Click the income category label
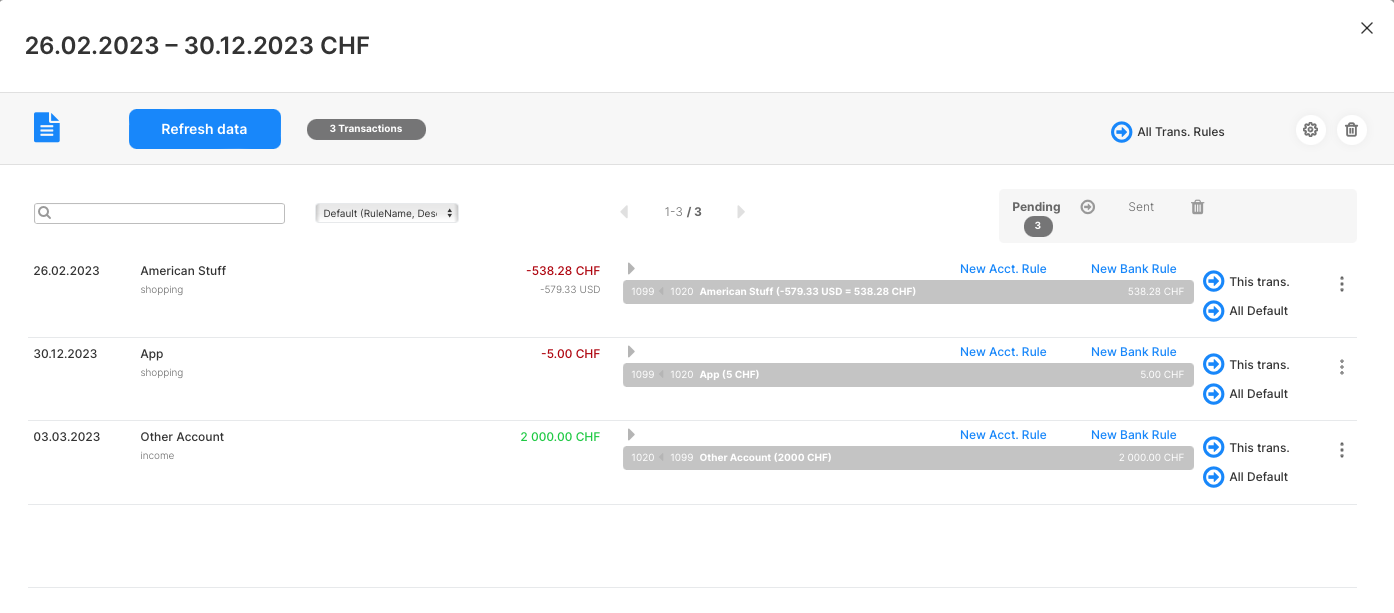This screenshot has height=613, width=1394. (157, 456)
